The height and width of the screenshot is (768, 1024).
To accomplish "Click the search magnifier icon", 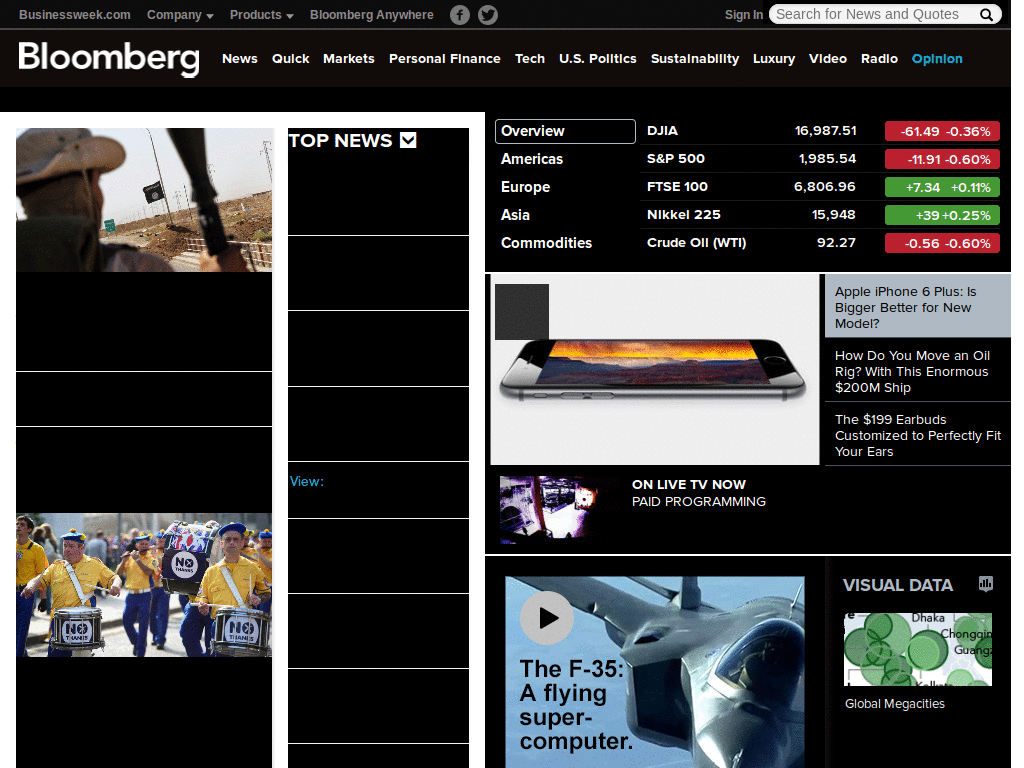I will pyautogui.click(x=986, y=14).
